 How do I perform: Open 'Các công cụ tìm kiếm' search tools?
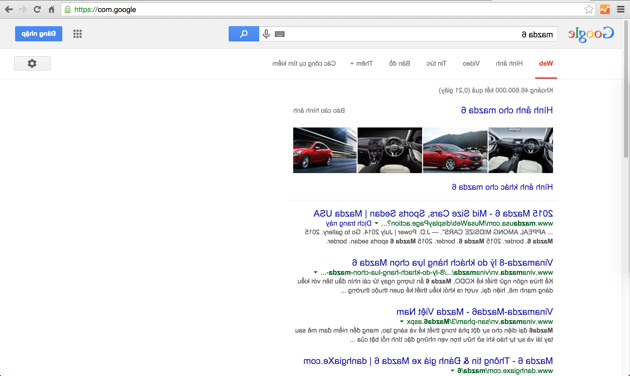[x=304, y=63]
